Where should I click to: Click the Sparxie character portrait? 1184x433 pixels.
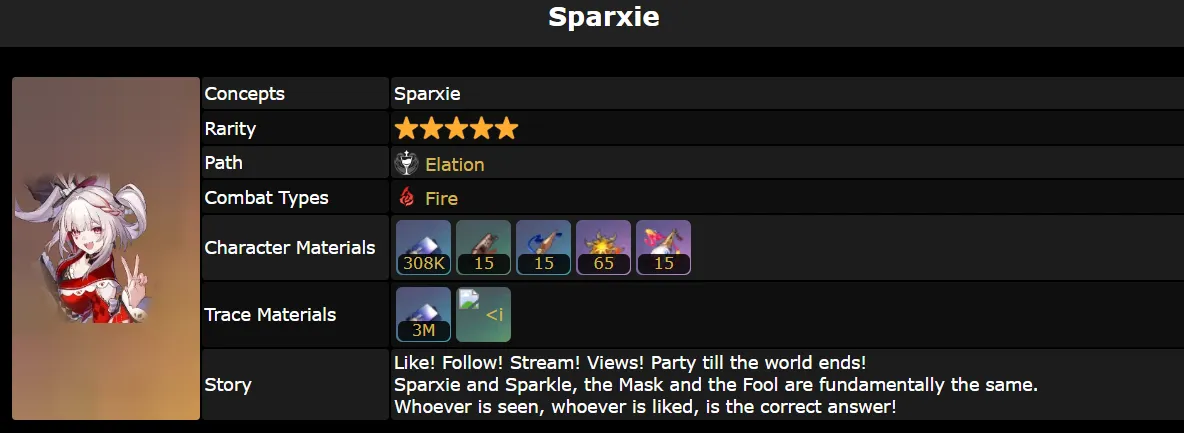(x=106, y=248)
